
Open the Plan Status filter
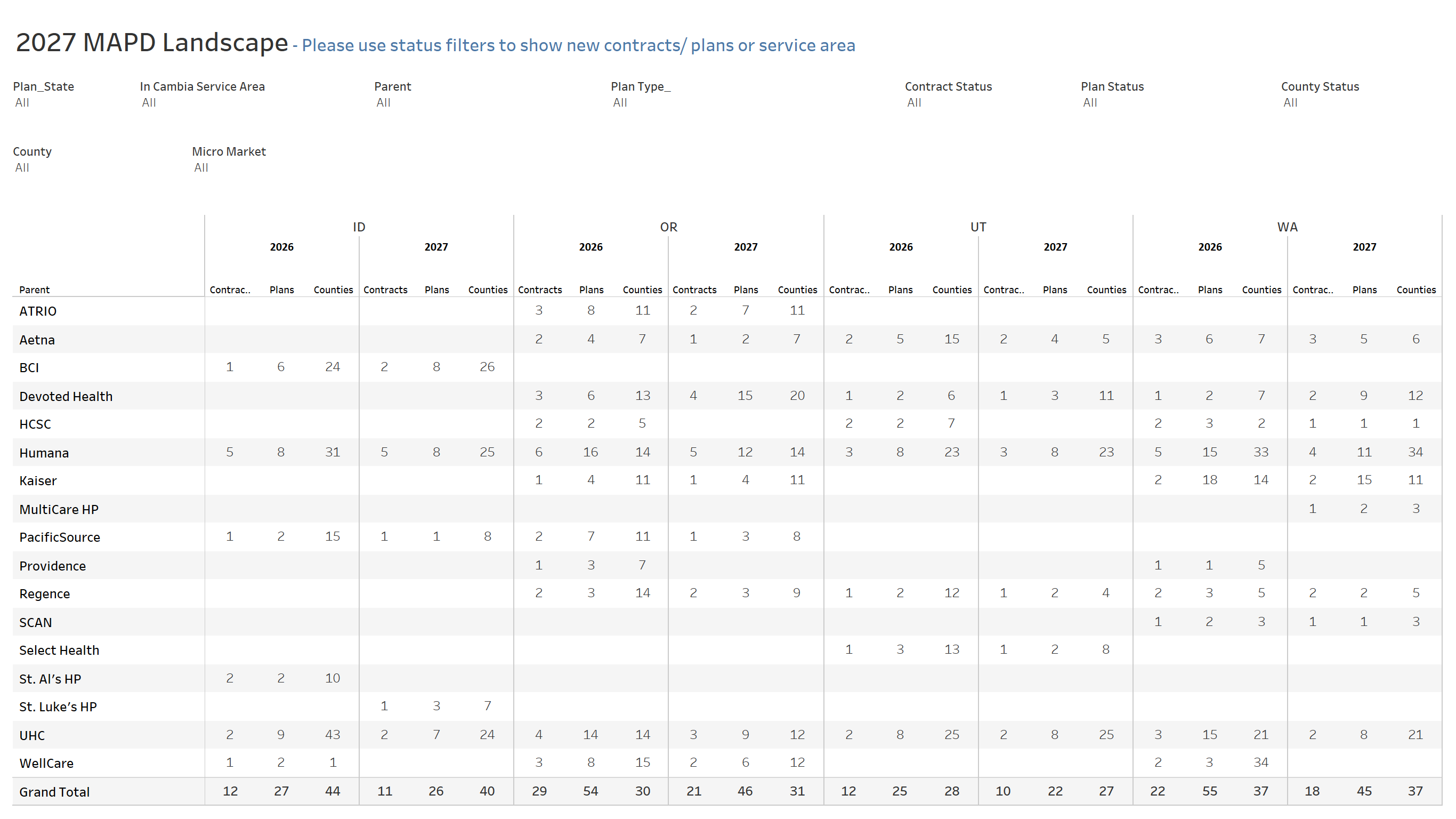point(1170,102)
